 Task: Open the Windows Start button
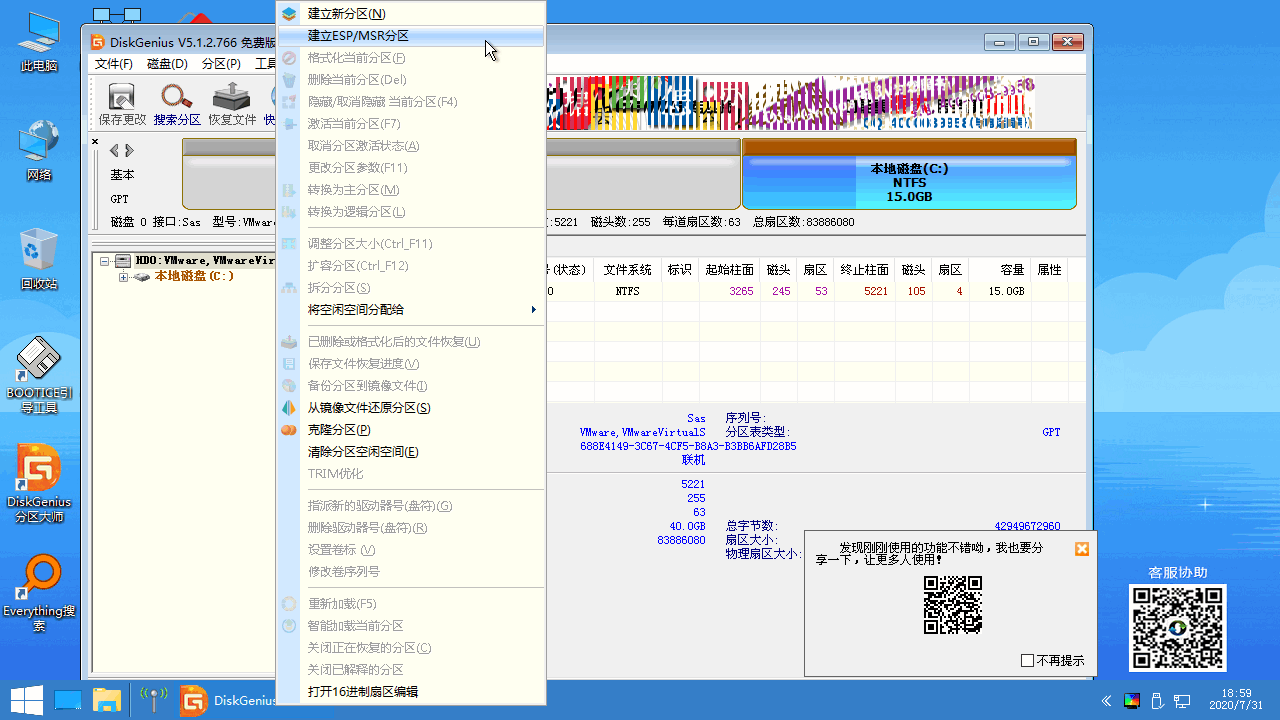click(x=26, y=700)
